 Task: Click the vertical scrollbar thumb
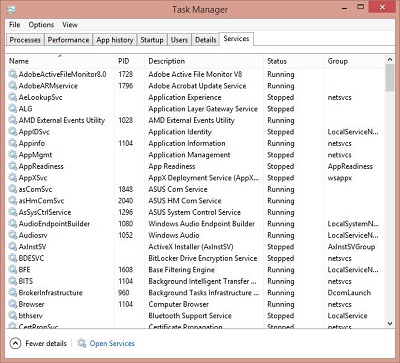click(x=390, y=78)
